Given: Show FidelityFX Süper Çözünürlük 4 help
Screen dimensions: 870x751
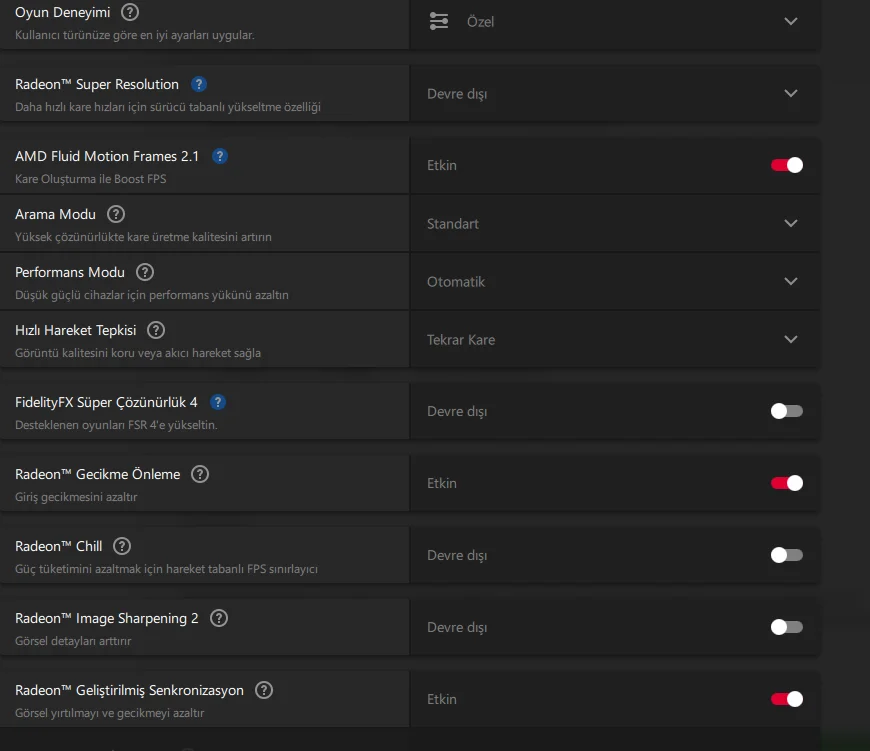Looking at the screenshot, I should 218,402.
